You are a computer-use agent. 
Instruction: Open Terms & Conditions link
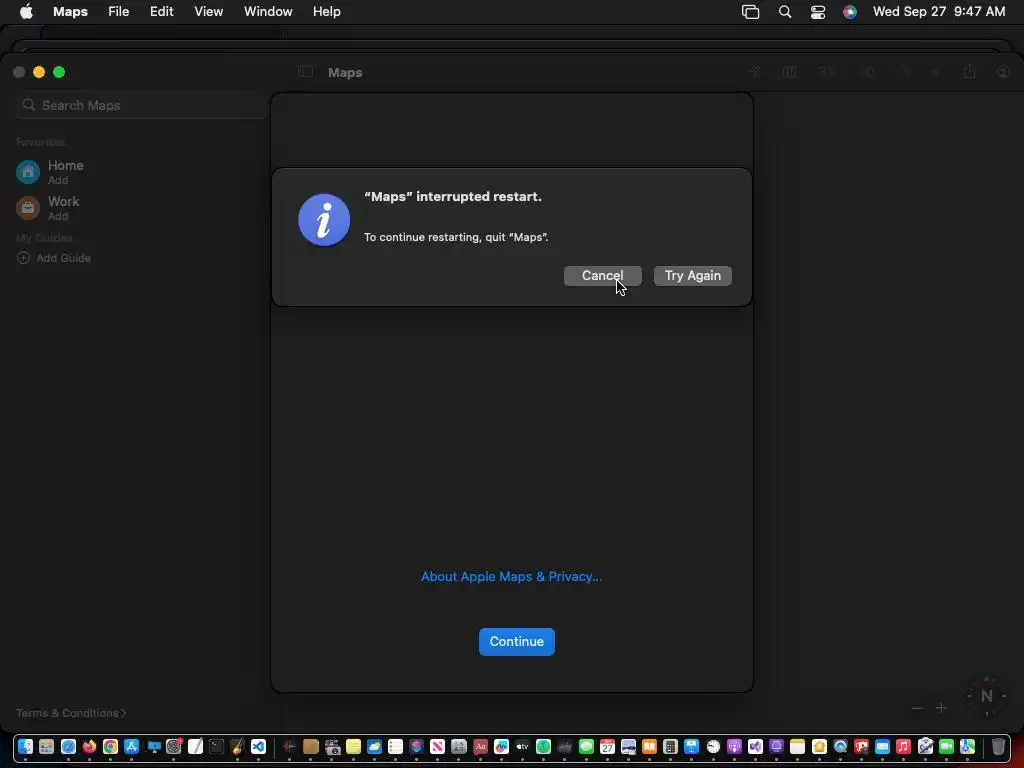71,713
